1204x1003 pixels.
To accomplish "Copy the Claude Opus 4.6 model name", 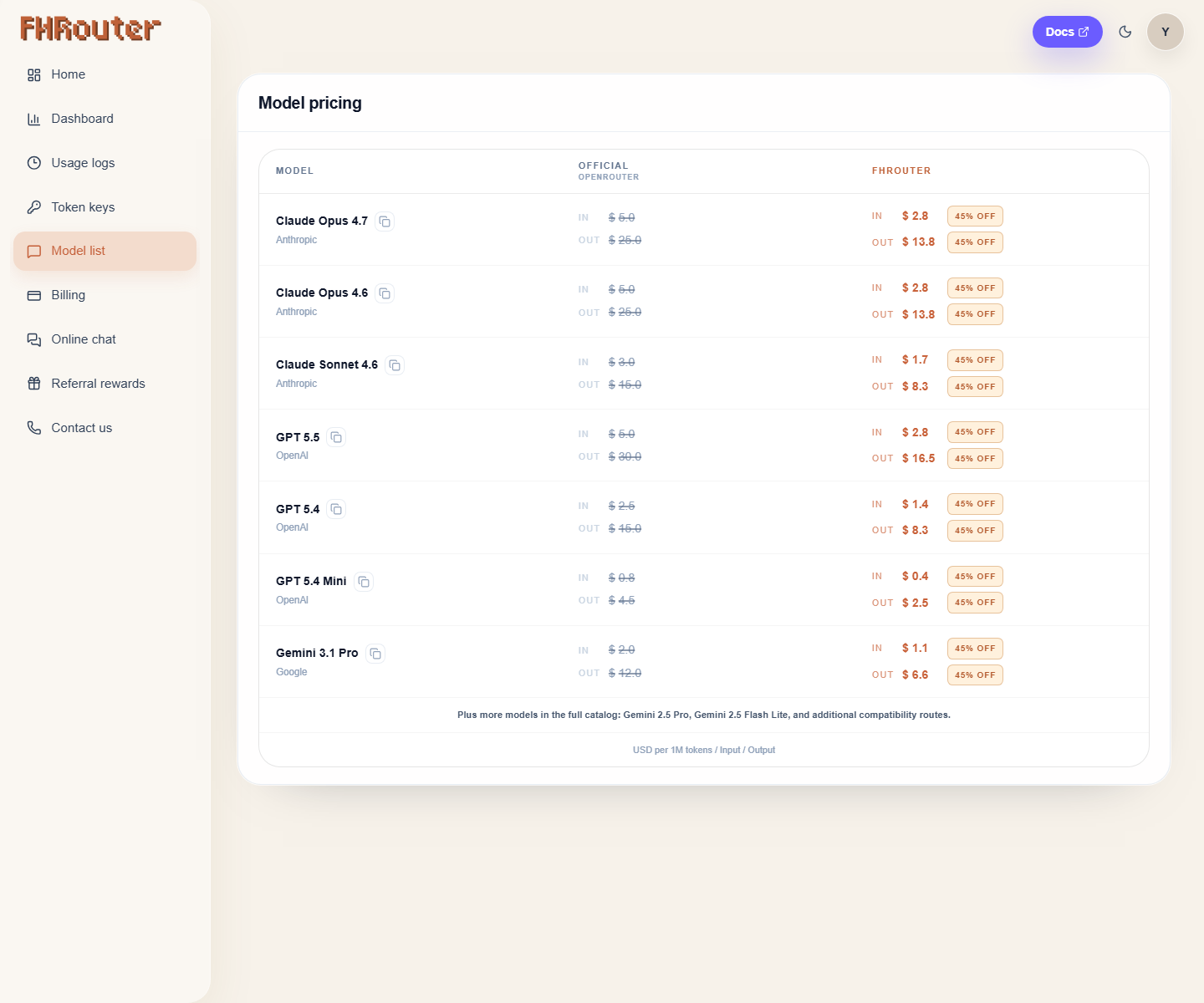I will tap(385, 293).
